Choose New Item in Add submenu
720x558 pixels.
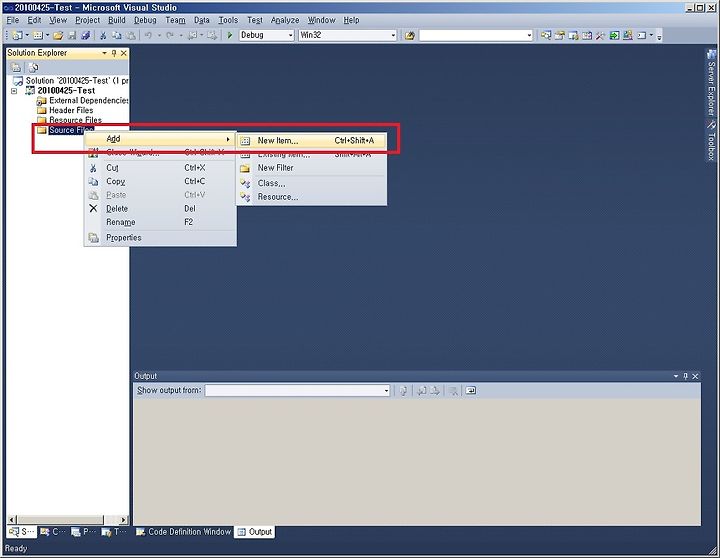tap(311, 141)
